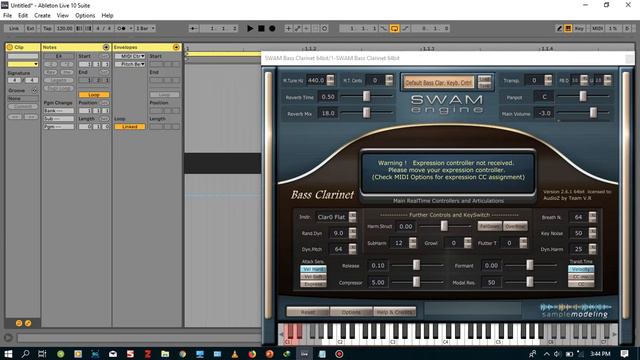Toggle the orange Loop button in Notes
The image size is (640, 360).
(x=94, y=95)
